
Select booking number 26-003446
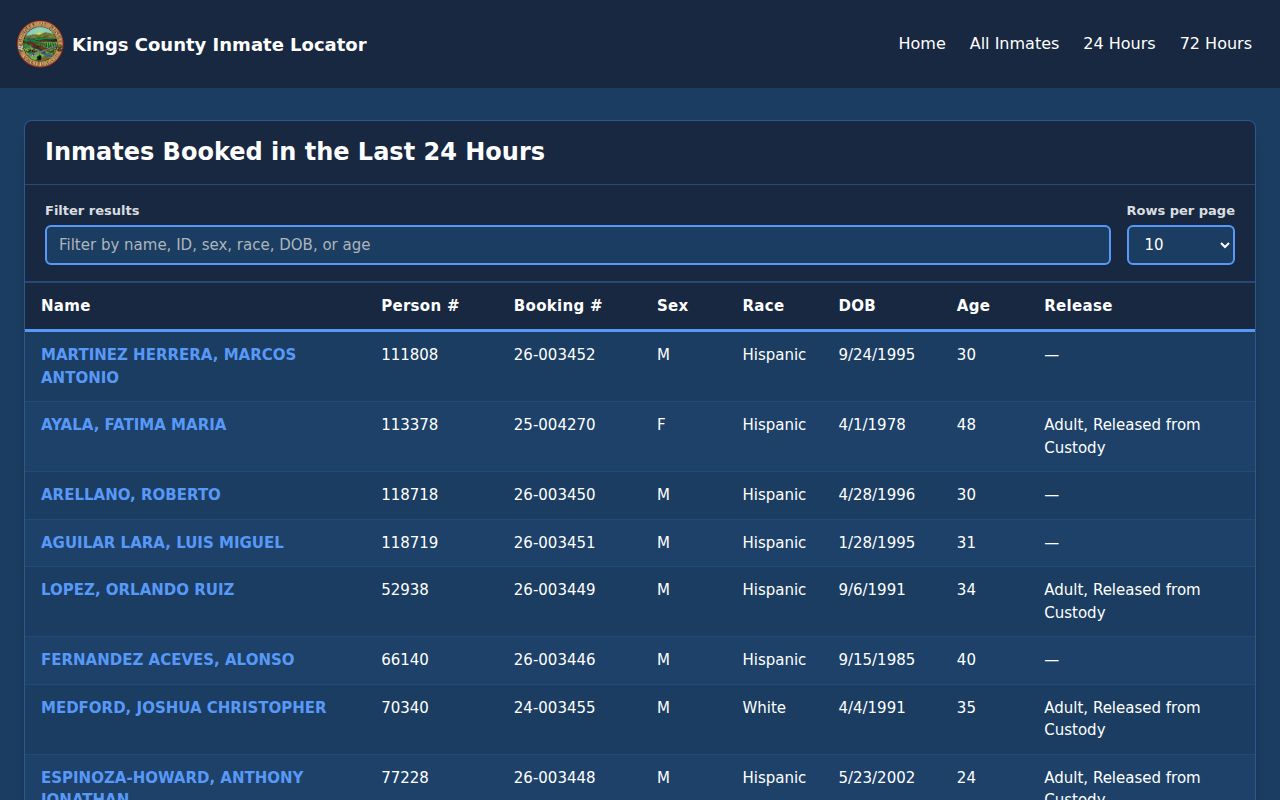tap(554, 660)
